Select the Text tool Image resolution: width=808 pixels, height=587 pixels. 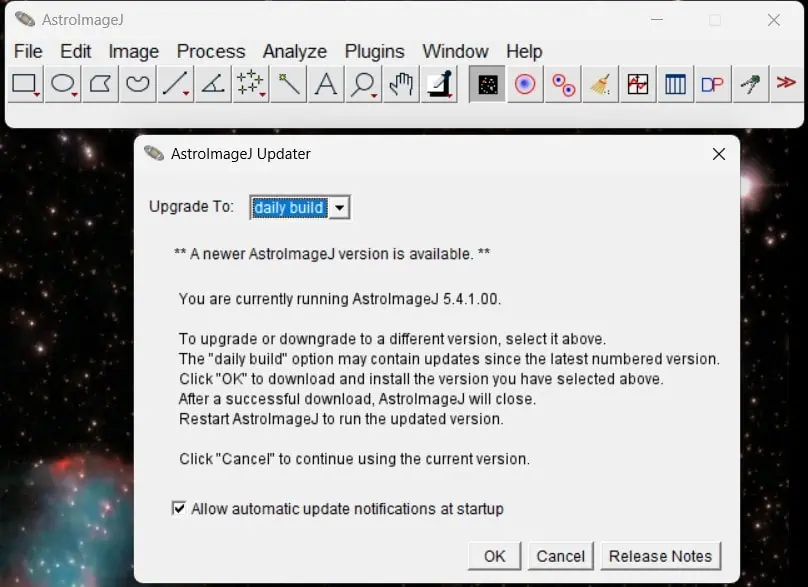point(326,84)
